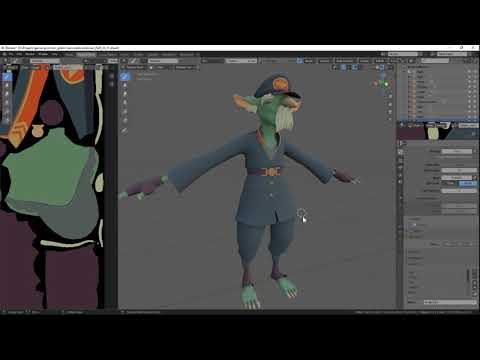480x360 pixels.
Task: Open the File menu
Action: pyautogui.click(x=11, y=54)
